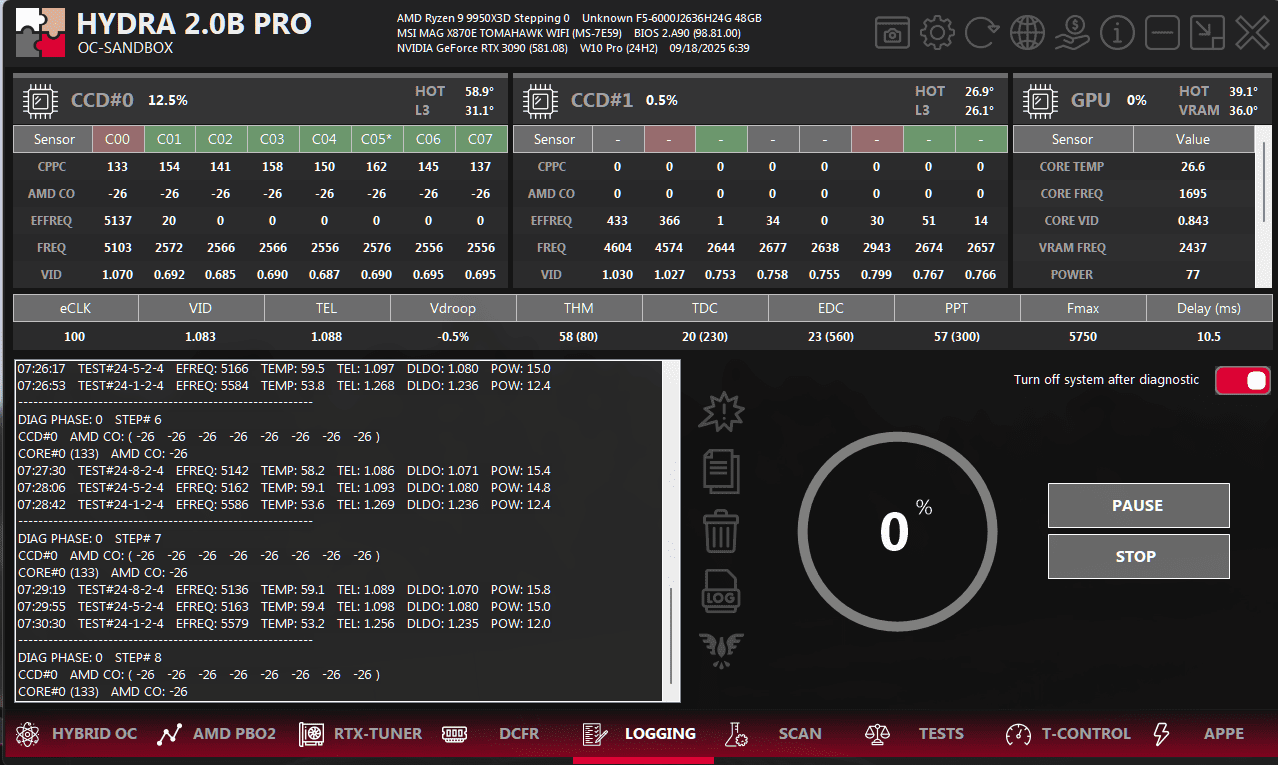Image resolution: width=1278 pixels, height=765 pixels.
Task: Click the 07:30:30 TEST#24-1-2-4 log line
Action: [x=284, y=624]
